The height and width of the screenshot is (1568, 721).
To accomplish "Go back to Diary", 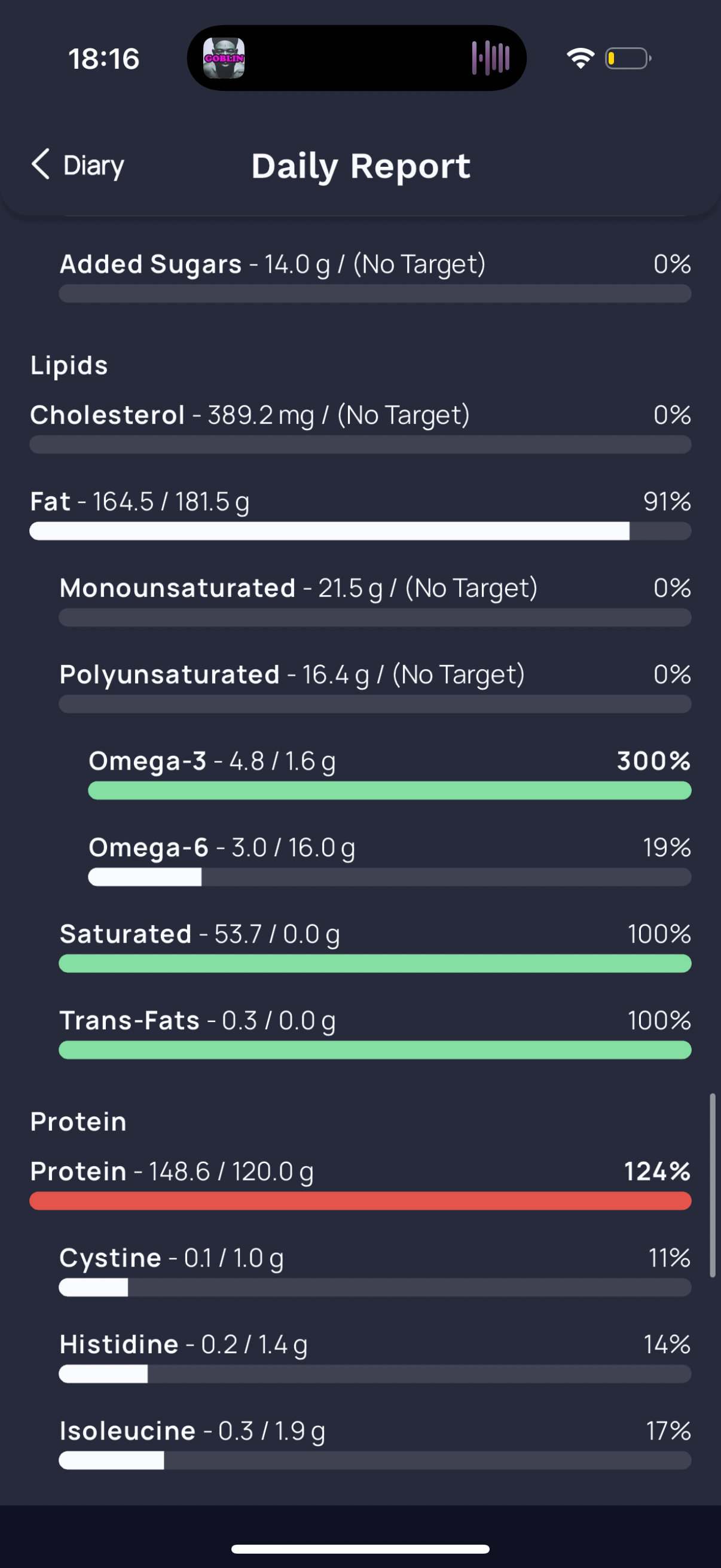I will [x=77, y=165].
